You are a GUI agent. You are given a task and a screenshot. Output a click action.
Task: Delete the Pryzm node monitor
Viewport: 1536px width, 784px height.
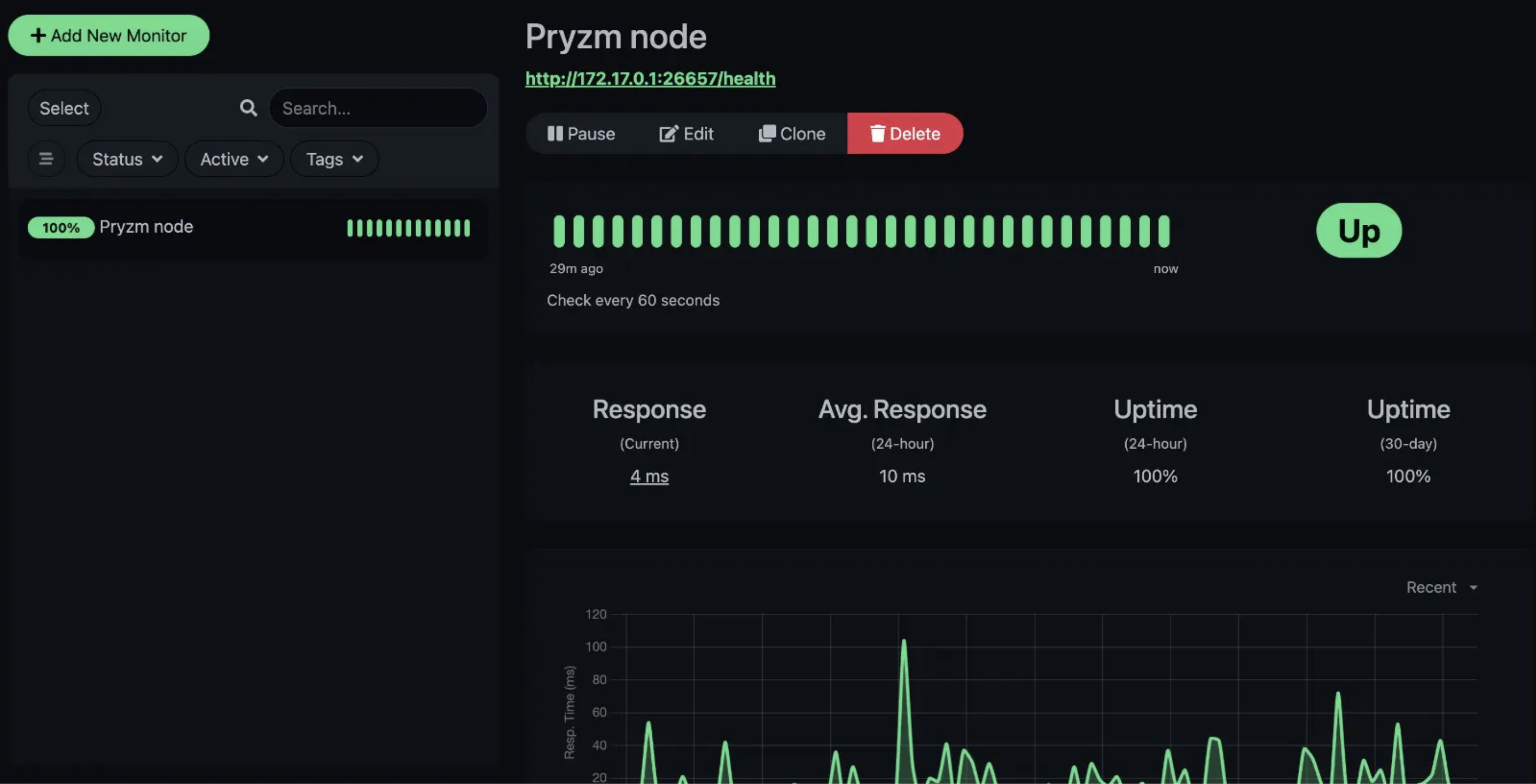tap(904, 134)
